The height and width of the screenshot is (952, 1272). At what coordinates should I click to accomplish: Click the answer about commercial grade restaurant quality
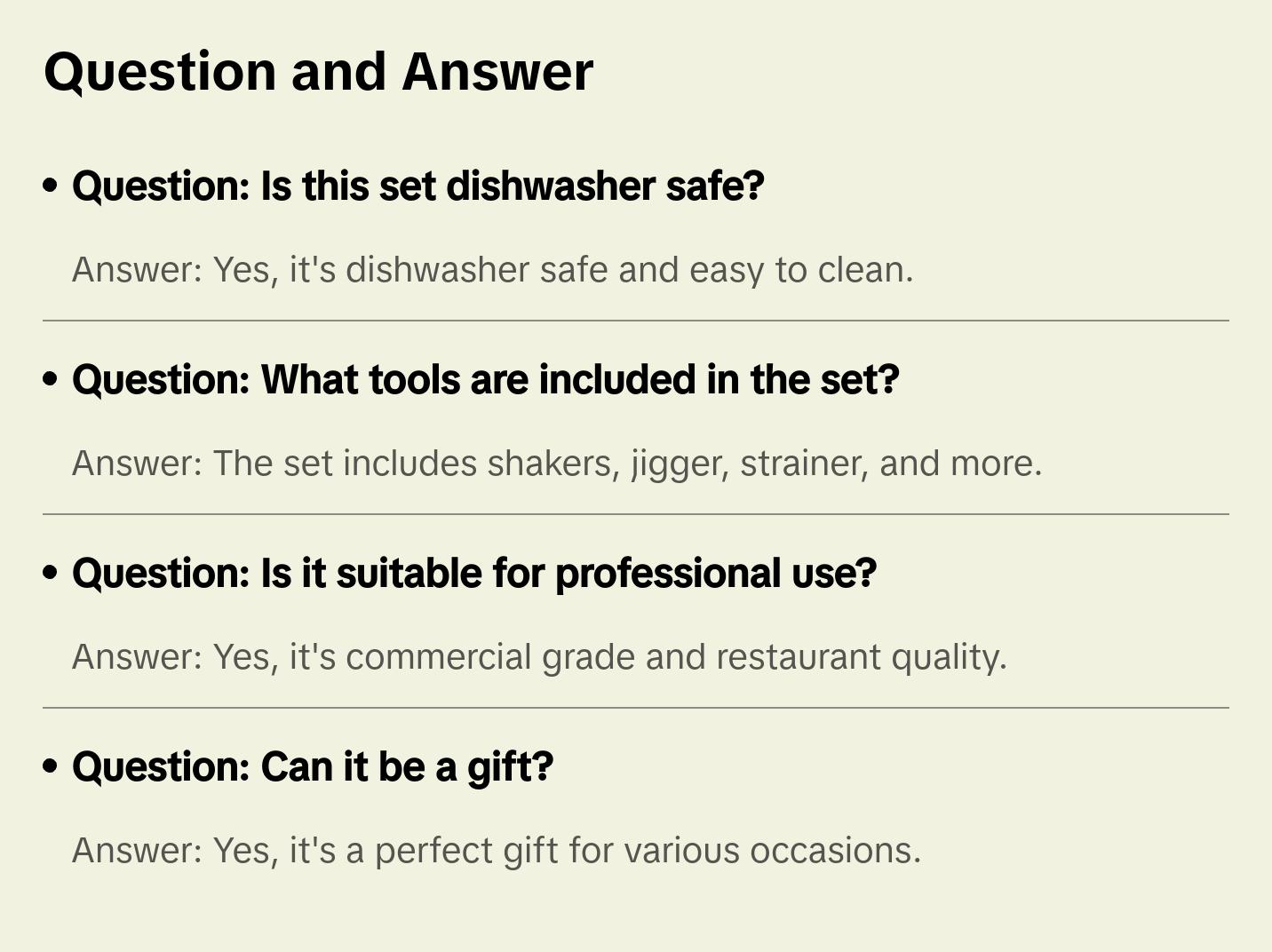[x=539, y=657]
